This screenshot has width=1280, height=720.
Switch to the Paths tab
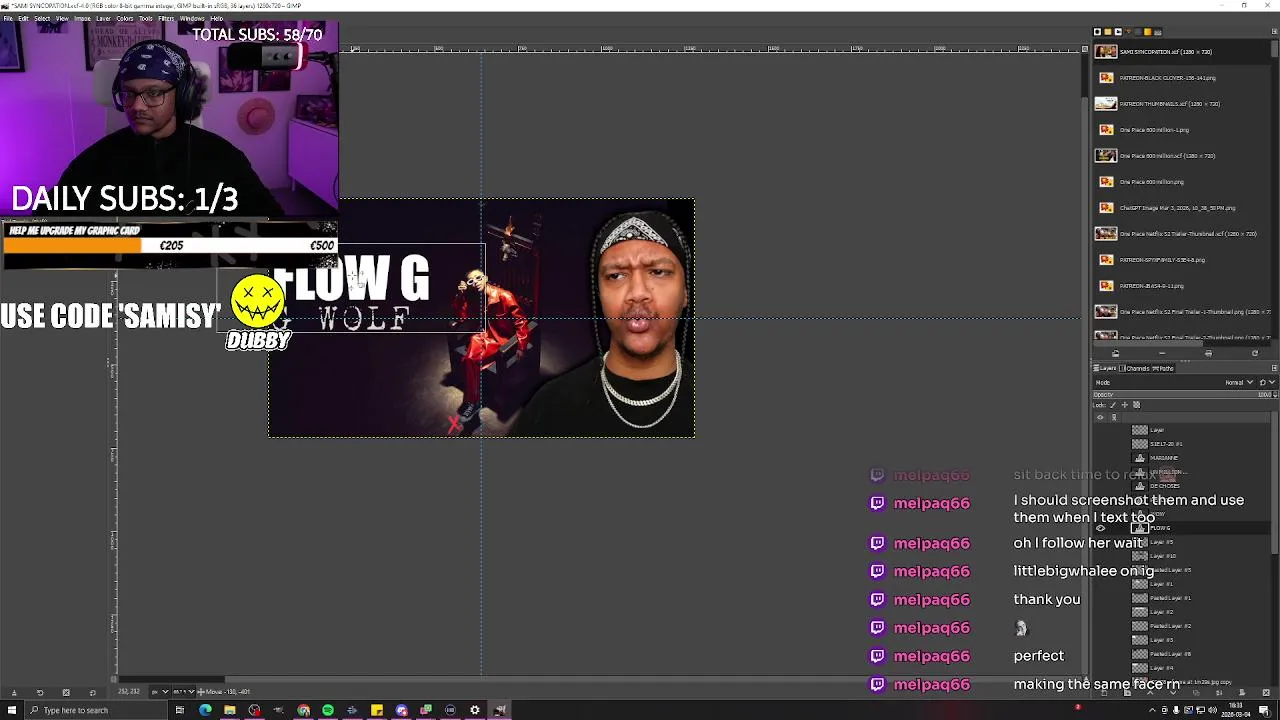[x=1163, y=368]
